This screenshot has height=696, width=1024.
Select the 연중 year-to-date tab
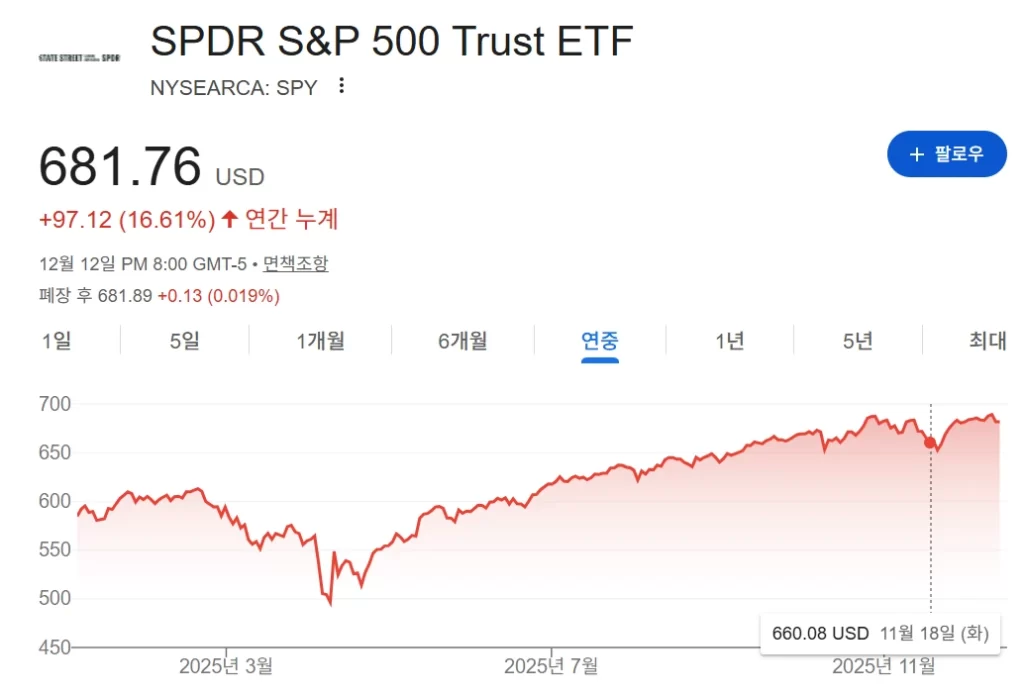[600, 341]
